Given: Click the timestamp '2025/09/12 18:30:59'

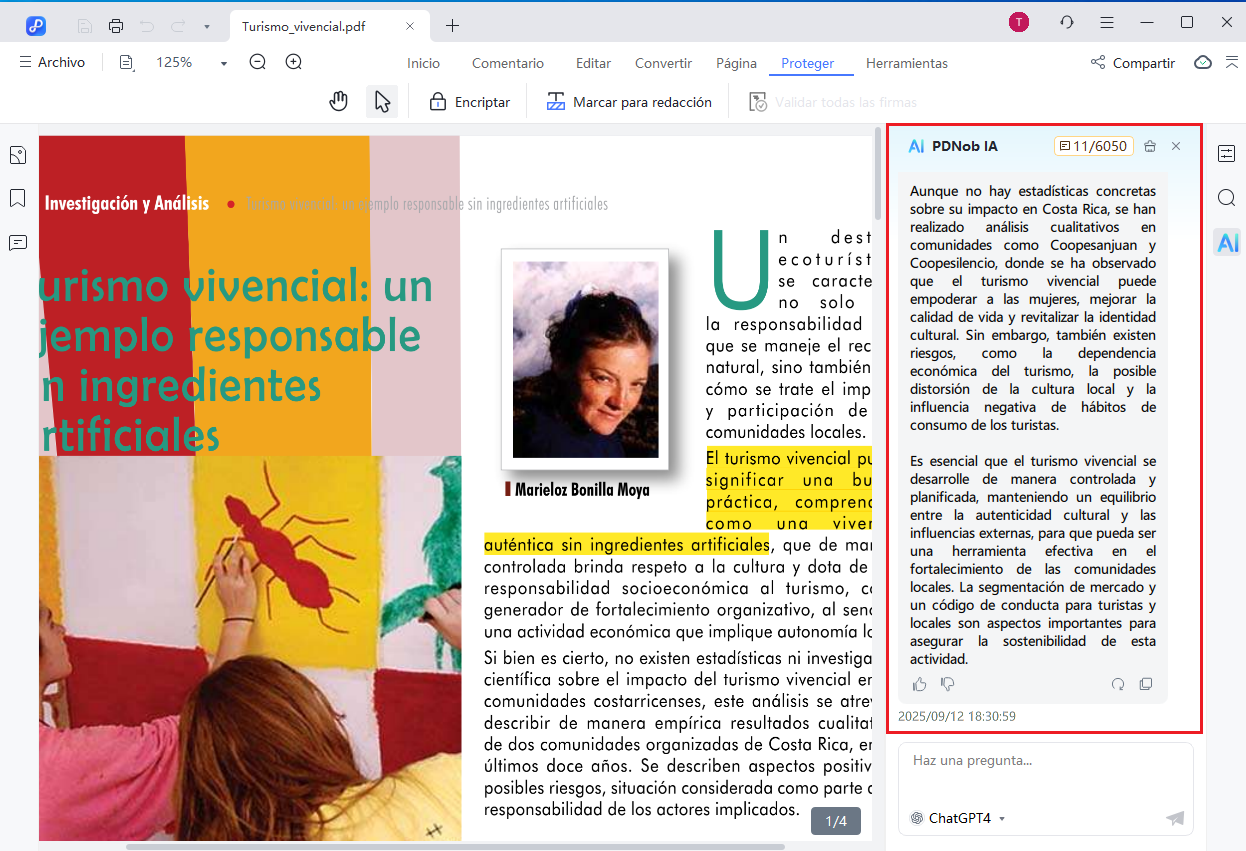Looking at the screenshot, I should pyautogui.click(x=957, y=717).
